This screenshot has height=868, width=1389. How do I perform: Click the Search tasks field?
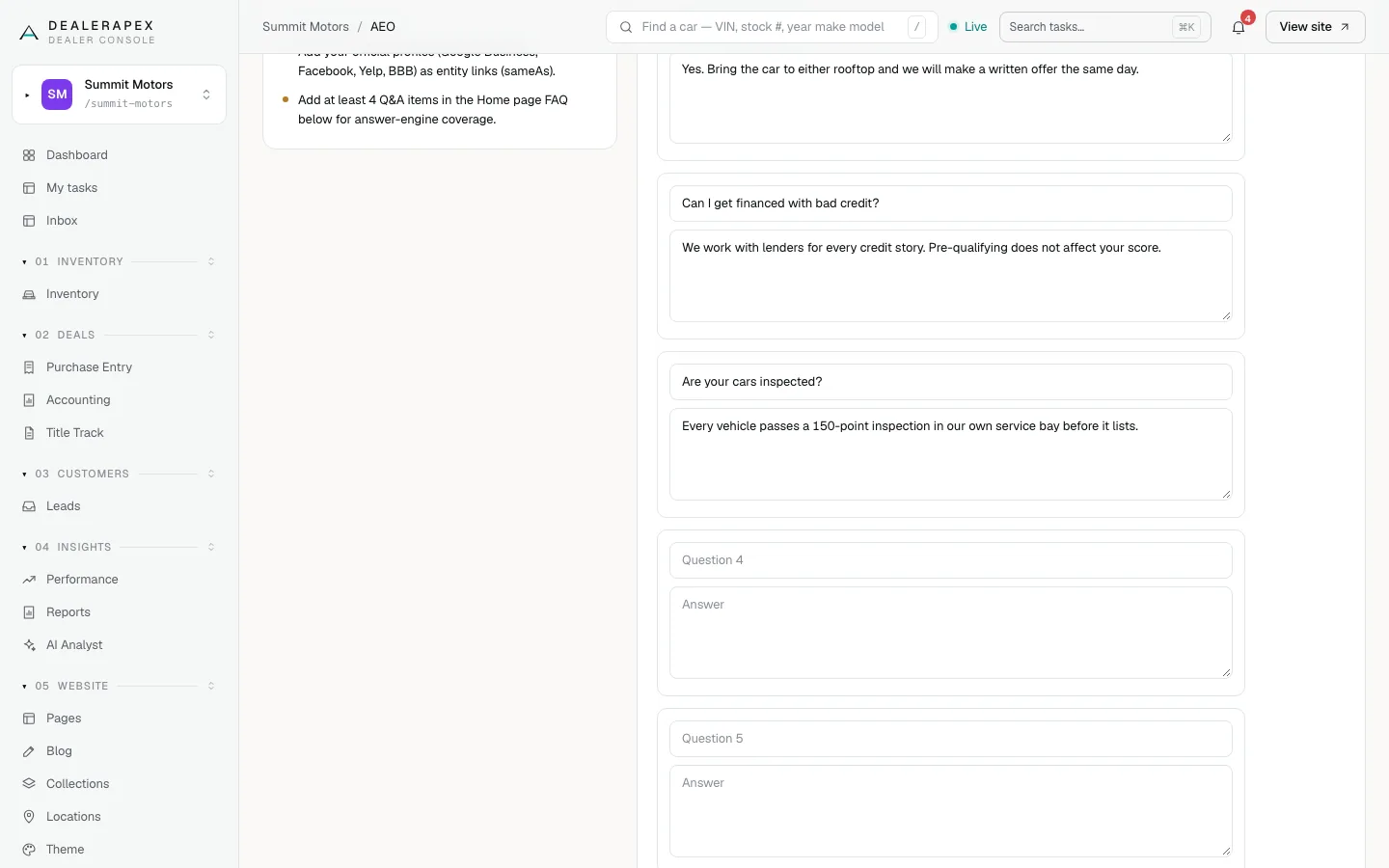pyautogui.click(x=1104, y=27)
